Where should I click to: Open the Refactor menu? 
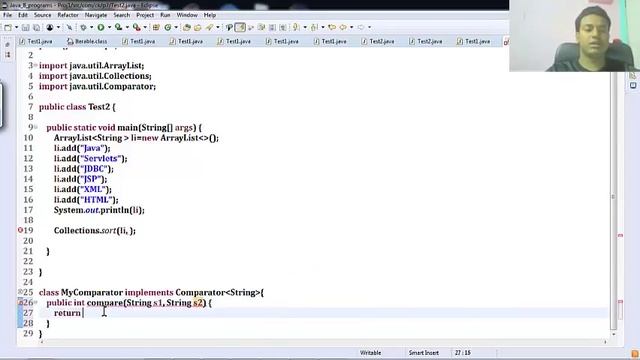coord(68,15)
